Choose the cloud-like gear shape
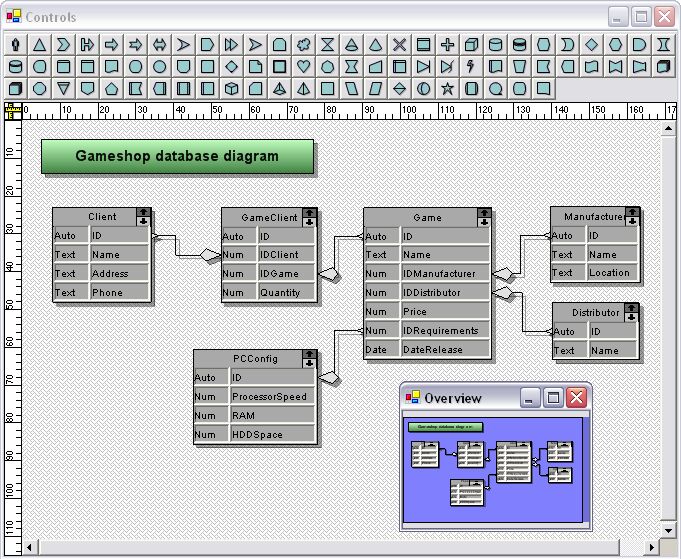 [x=304, y=45]
